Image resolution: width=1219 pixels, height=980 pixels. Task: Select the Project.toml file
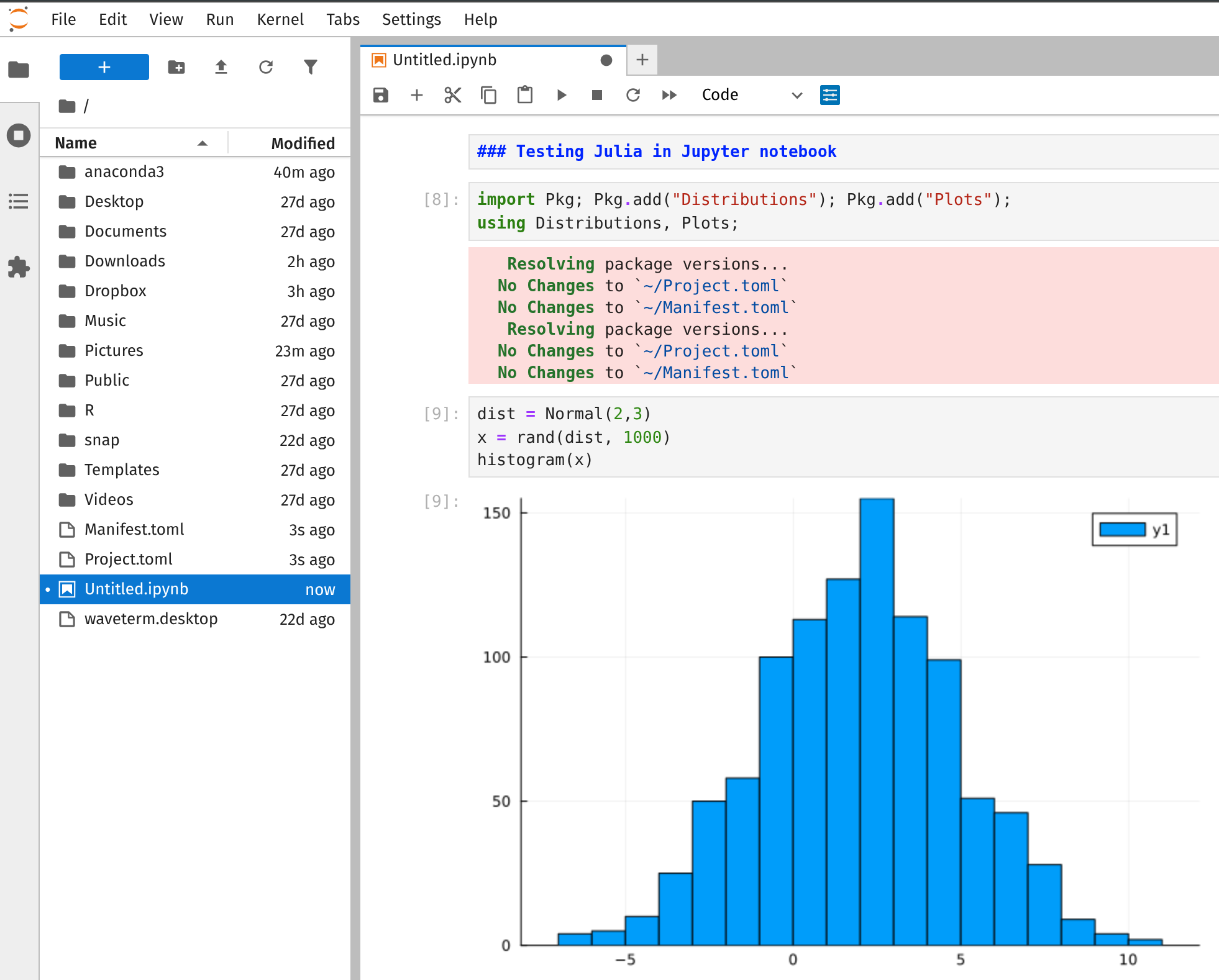[x=195, y=559]
